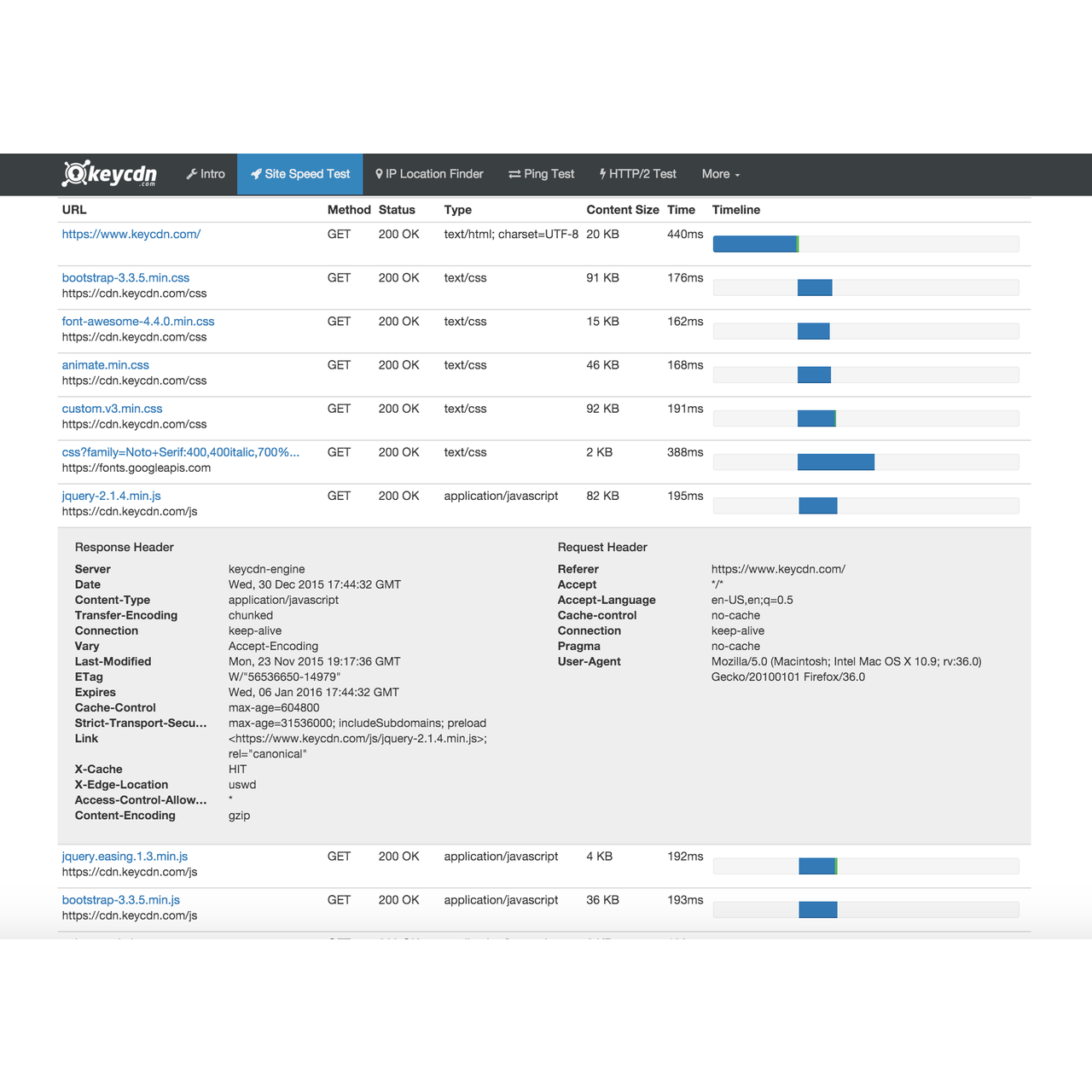
Task: Expand details for the bootstrap-3.3.5.min.css request
Action: [x=125, y=277]
